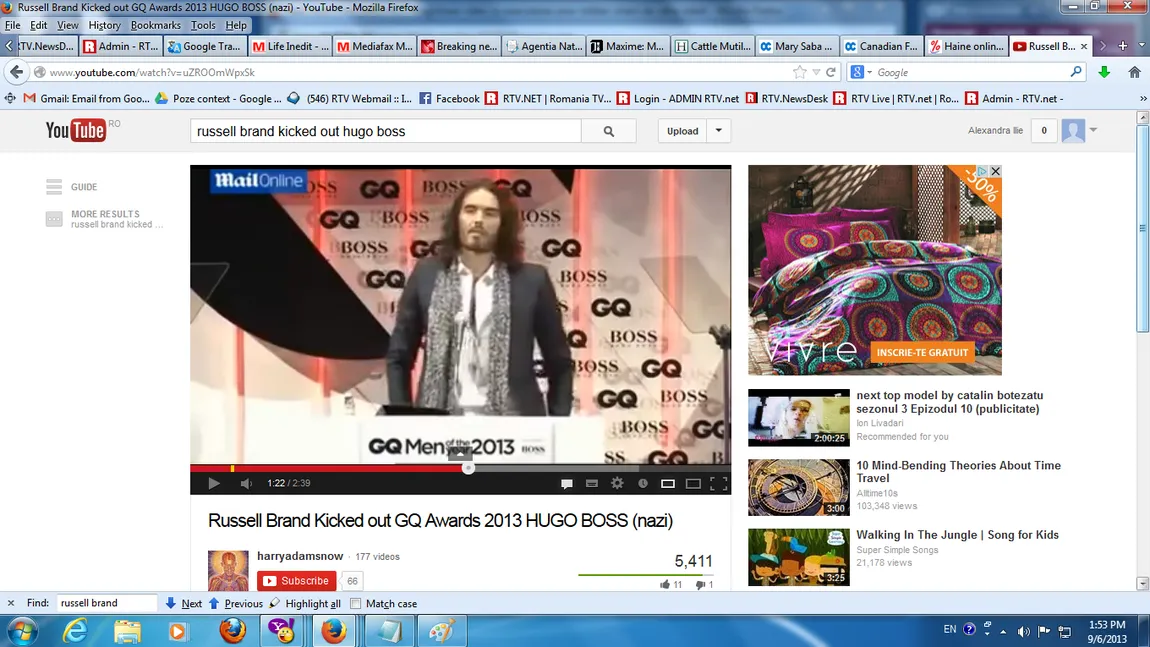Open a new tab

[x=1123, y=45]
